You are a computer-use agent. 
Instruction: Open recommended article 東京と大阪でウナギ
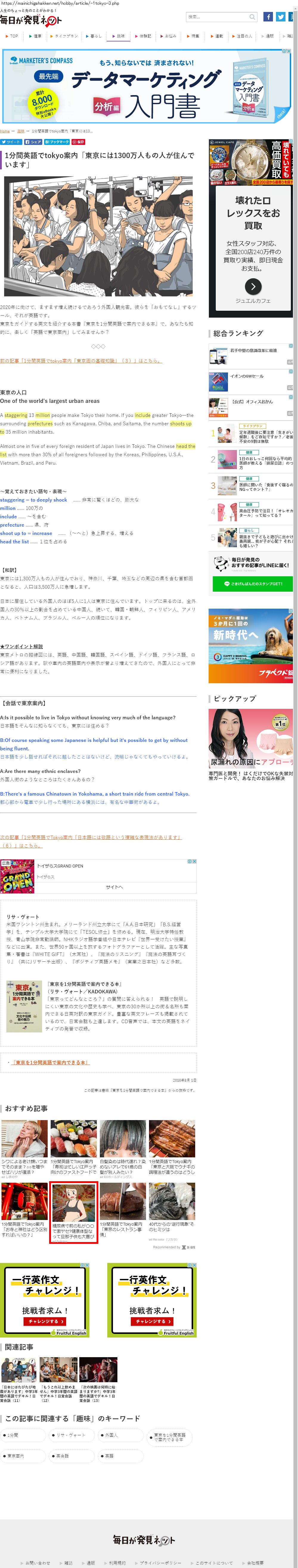[x=172, y=1149]
